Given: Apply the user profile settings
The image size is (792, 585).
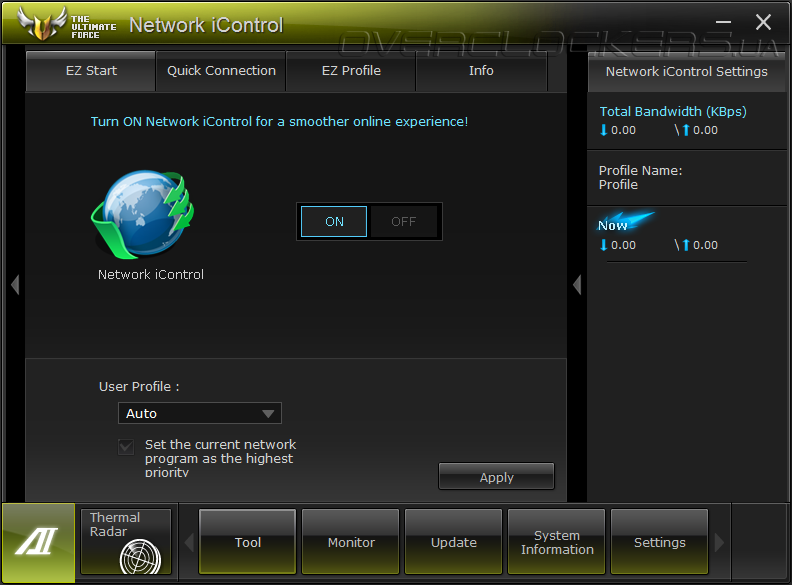Looking at the screenshot, I should click(497, 476).
